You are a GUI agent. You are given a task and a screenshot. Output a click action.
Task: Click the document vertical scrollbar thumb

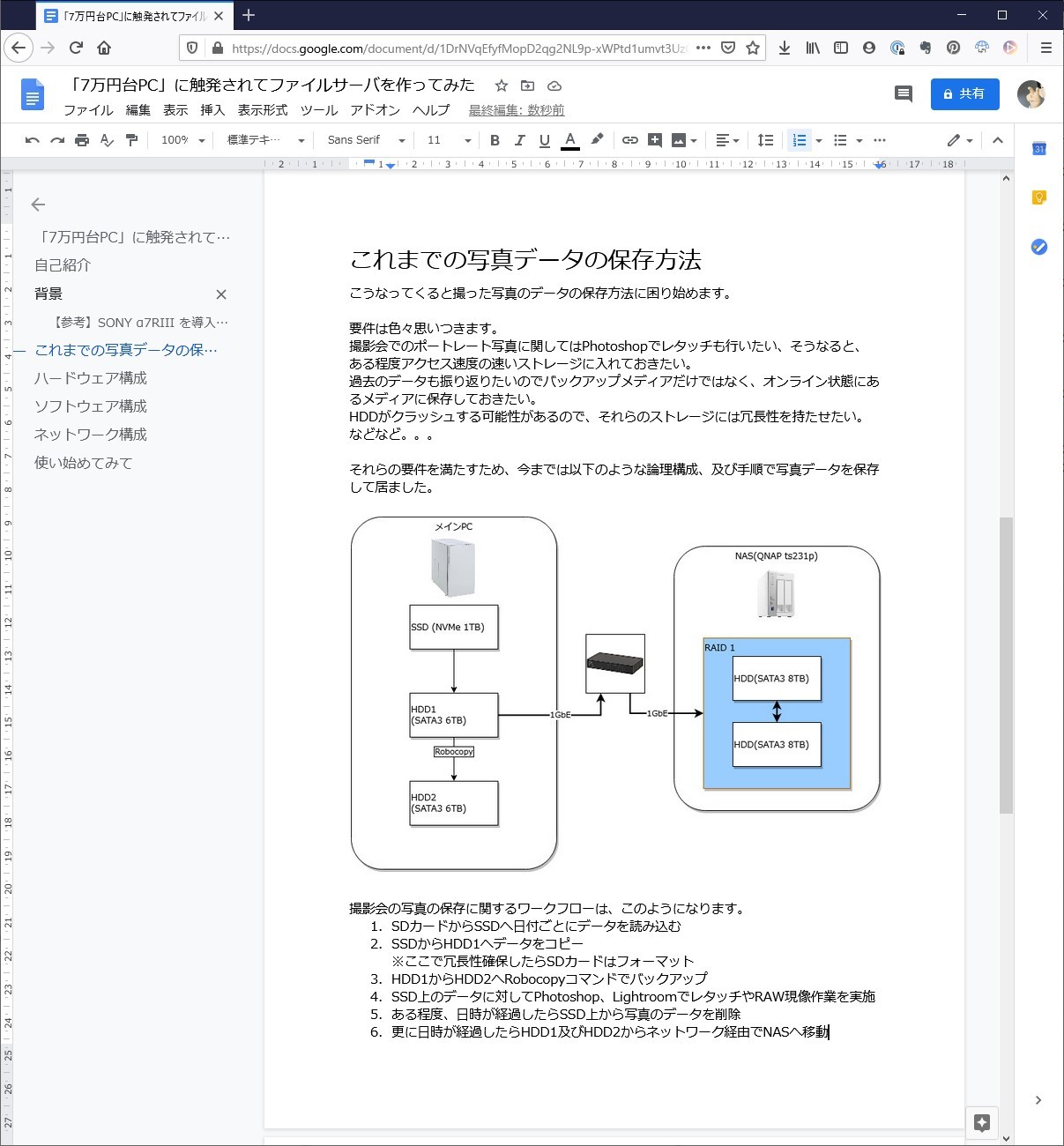click(1006, 666)
